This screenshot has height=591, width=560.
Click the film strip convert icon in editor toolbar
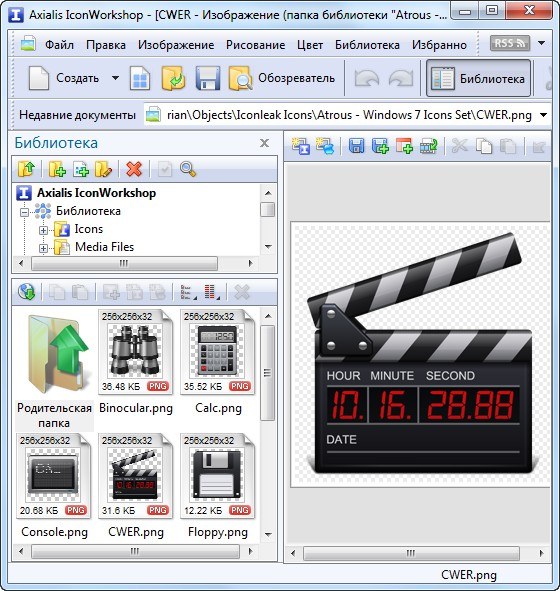click(x=428, y=146)
